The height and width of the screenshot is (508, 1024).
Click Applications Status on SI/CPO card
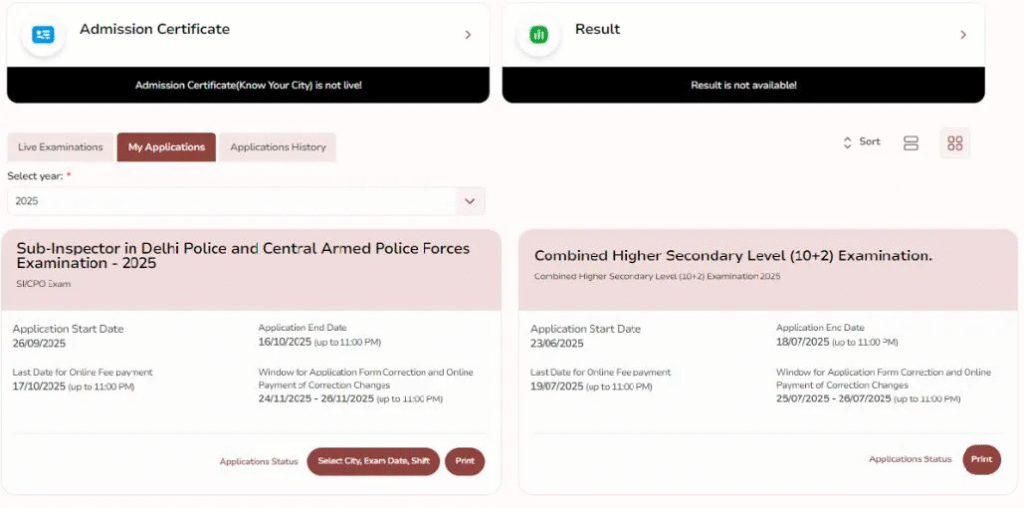(259, 462)
